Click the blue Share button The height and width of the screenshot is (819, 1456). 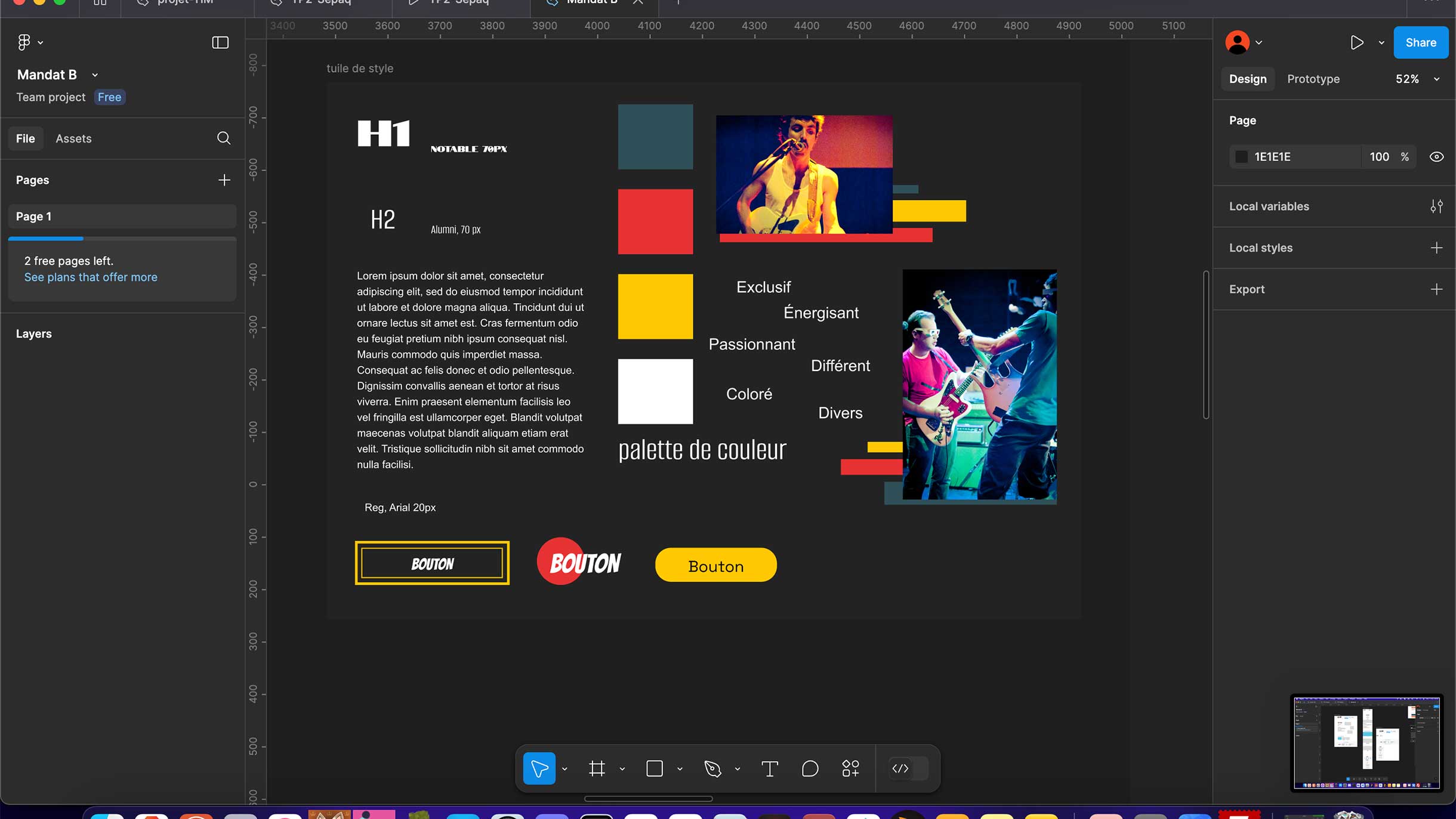[1420, 42]
